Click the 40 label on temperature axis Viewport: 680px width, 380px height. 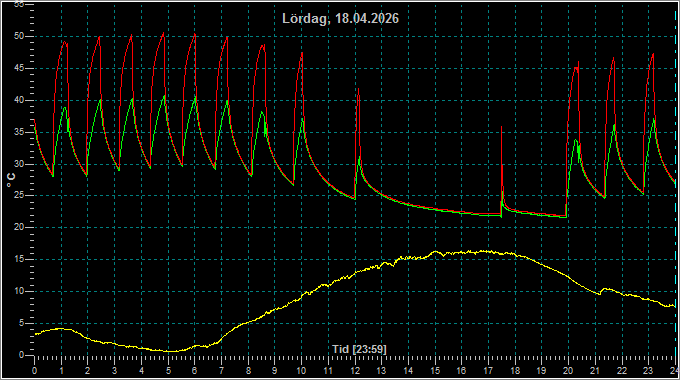[19, 100]
